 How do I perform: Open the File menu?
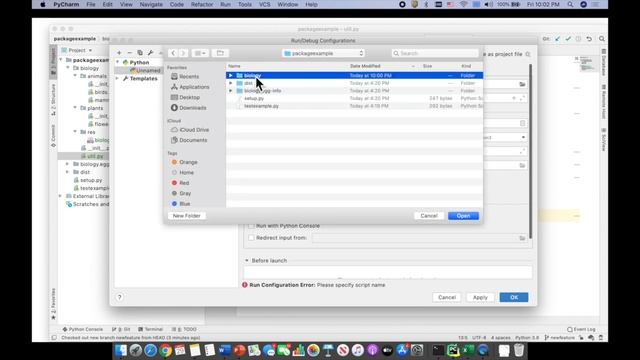pyautogui.click(x=91, y=4)
